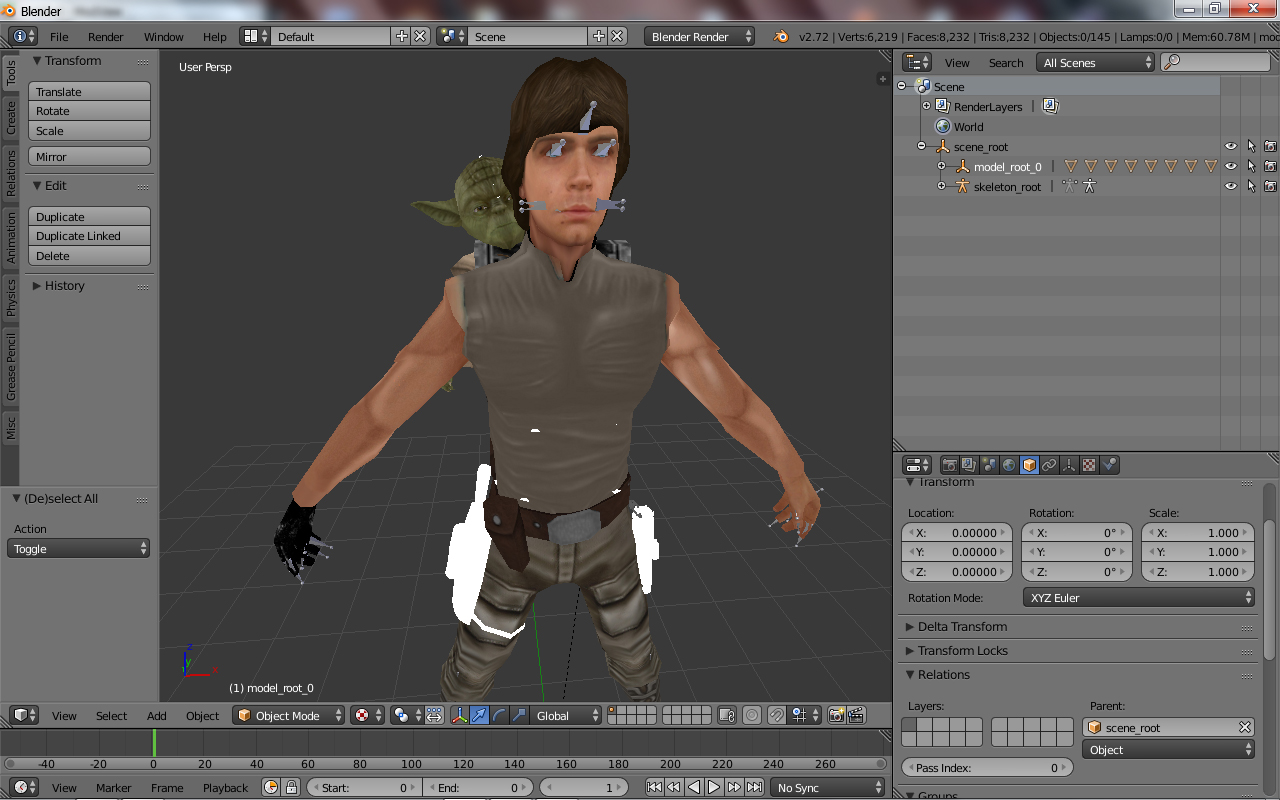Expand model_root_0 children in outliner

tap(941, 166)
